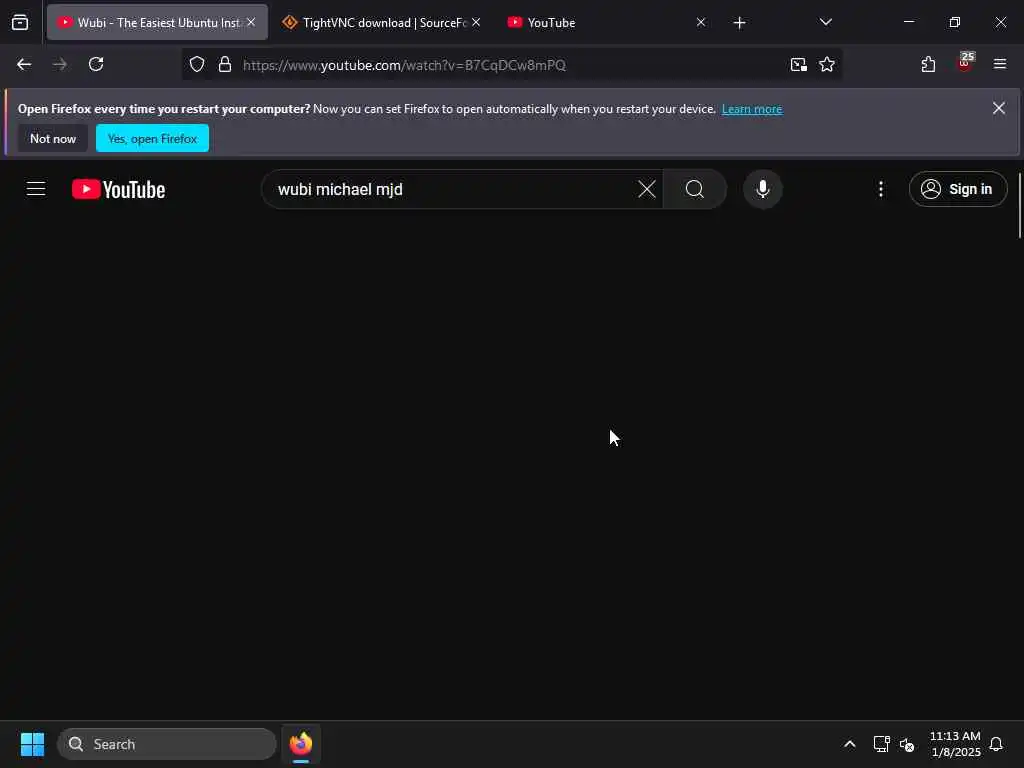Image resolution: width=1024 pixels, height=768 pixels.
Task: Follow the Learn more link
Action: [752, 109]
